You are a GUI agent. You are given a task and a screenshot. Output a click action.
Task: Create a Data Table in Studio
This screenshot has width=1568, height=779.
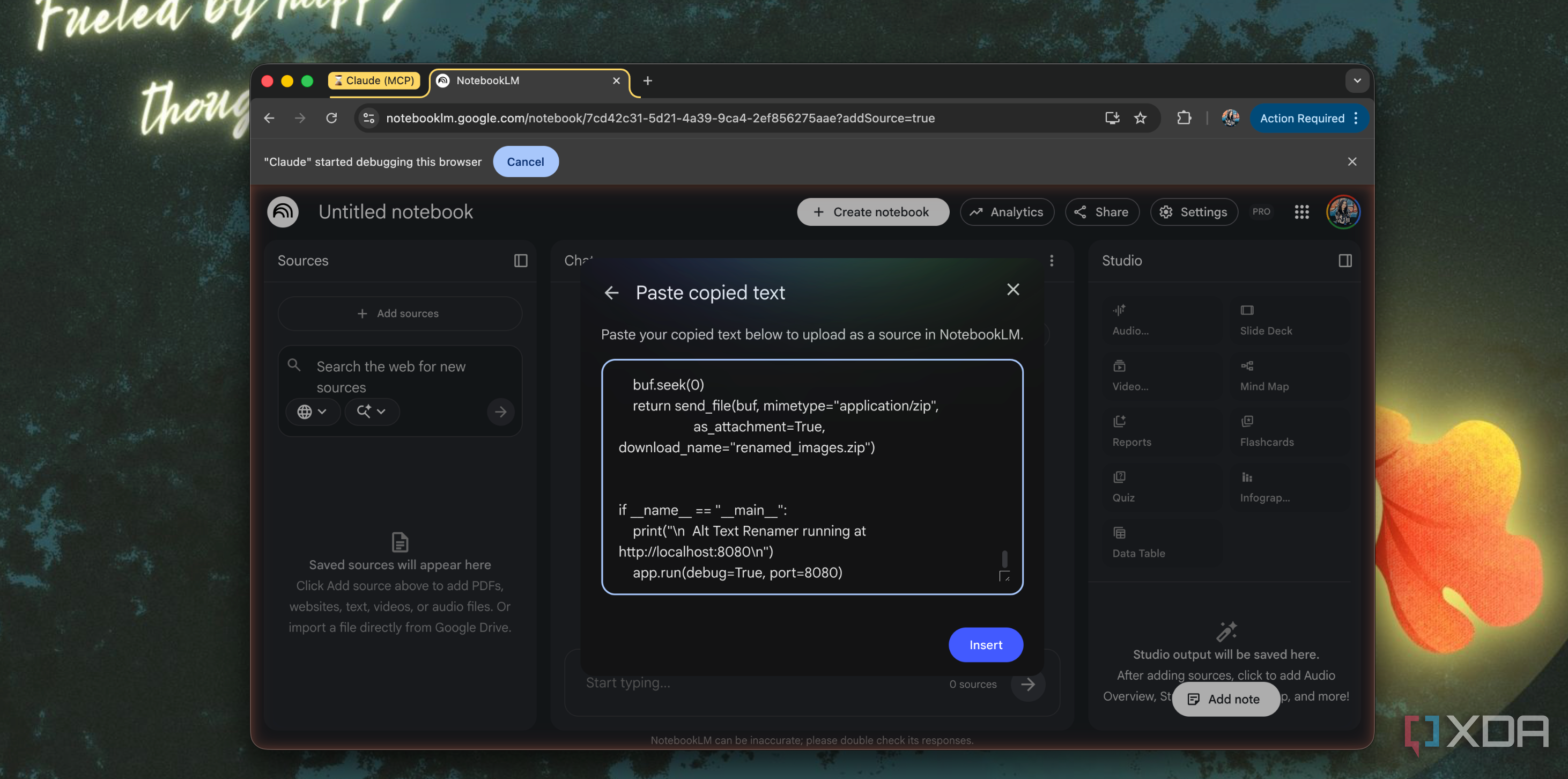point(1161,542)
